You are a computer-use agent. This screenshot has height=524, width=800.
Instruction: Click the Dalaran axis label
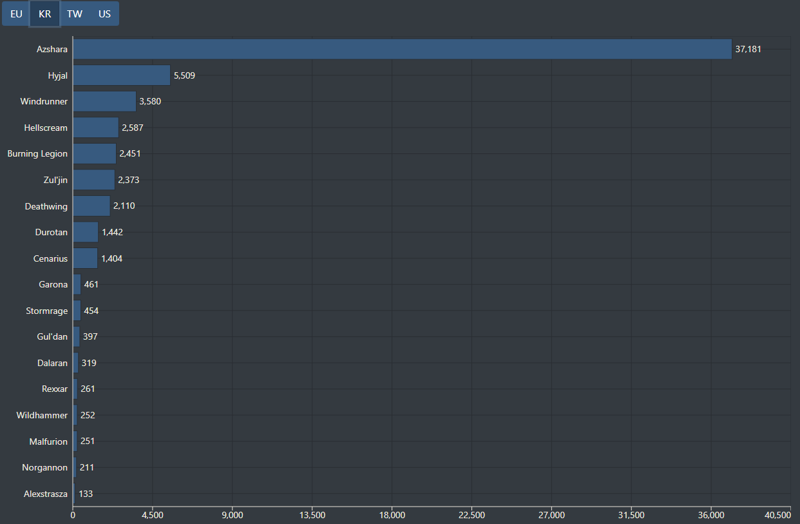click(x=52, y=363)
